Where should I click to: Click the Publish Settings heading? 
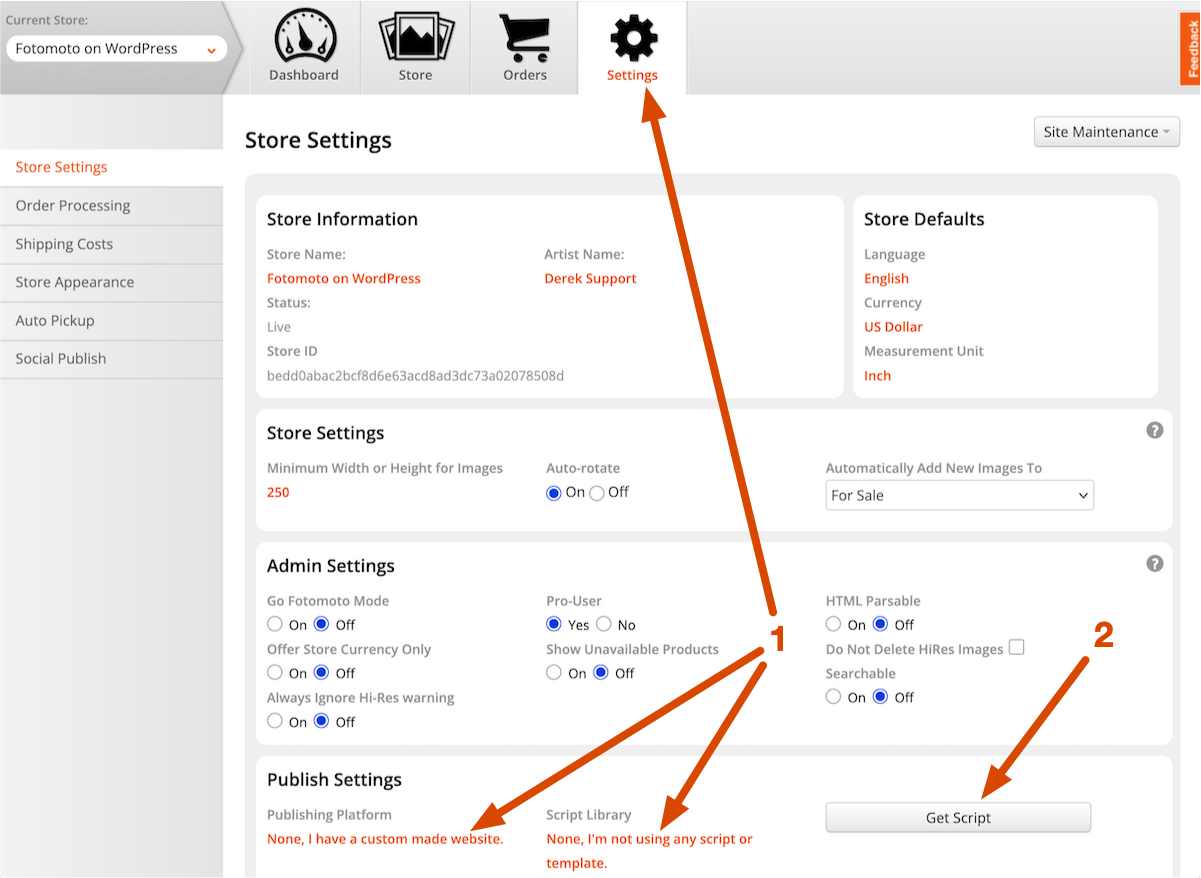pyautogui.click(x=334, y=780)
